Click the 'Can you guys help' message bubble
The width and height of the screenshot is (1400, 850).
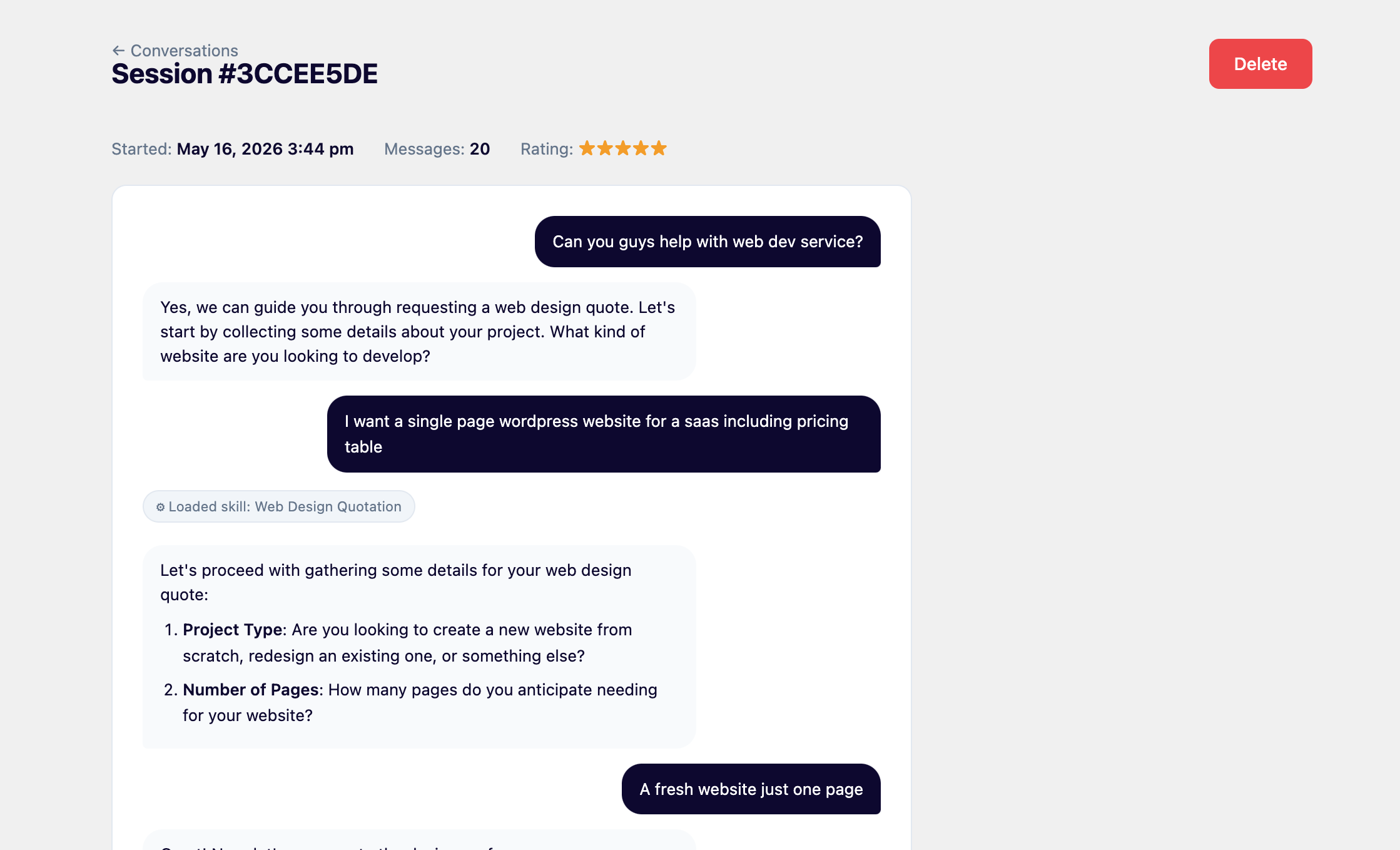[708, 242]
